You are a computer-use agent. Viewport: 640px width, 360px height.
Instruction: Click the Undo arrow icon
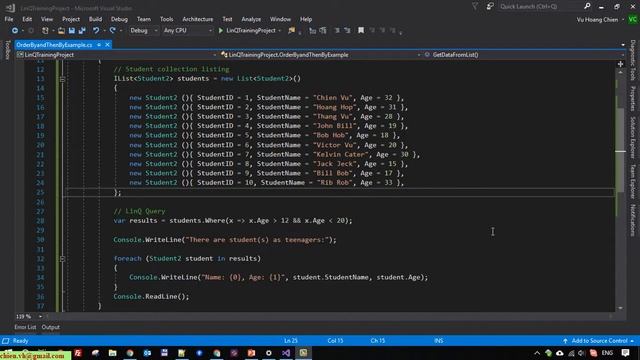(96, 31)
